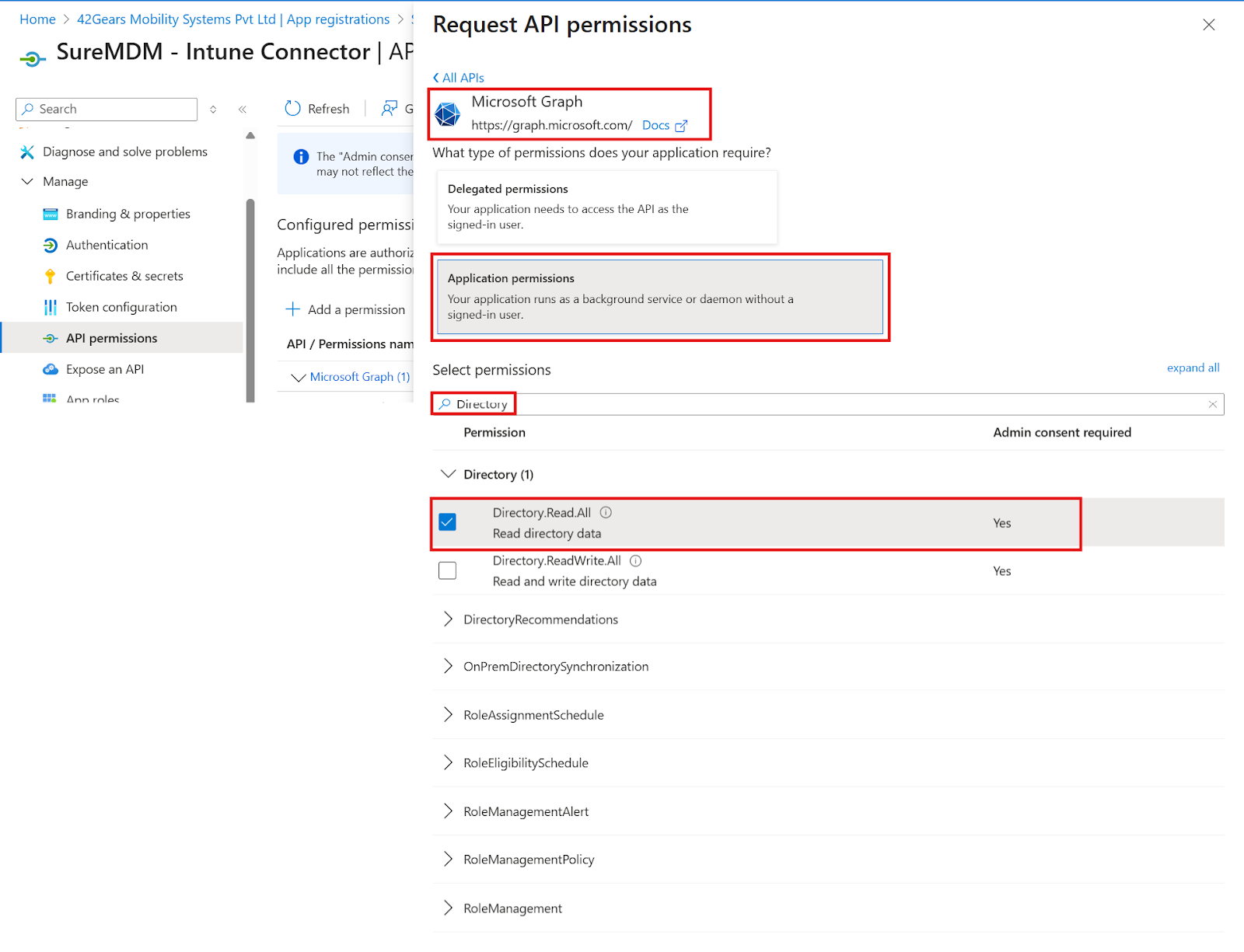Click the Microsoft Graph logo icon
This screenshot has width=1244, height=952.
click(447, 114)
